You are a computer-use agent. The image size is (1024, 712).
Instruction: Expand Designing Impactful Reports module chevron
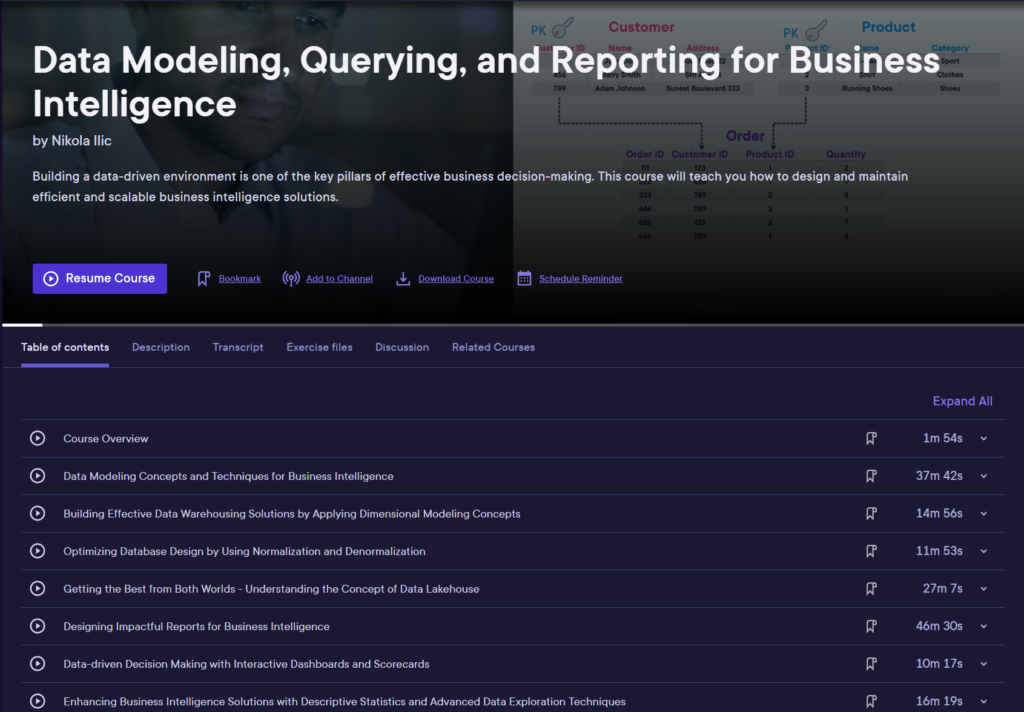(984, 626)
